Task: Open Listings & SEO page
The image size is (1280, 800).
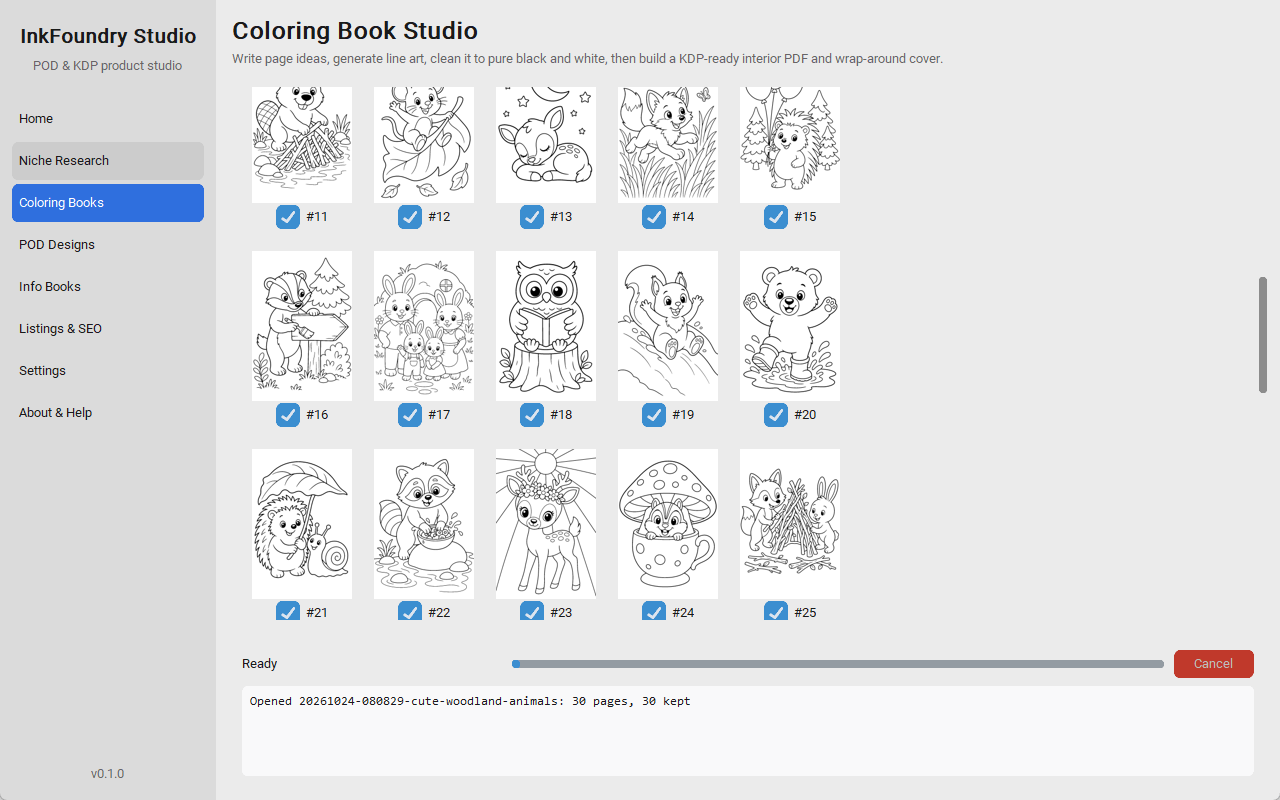Action: click(108, 329)
